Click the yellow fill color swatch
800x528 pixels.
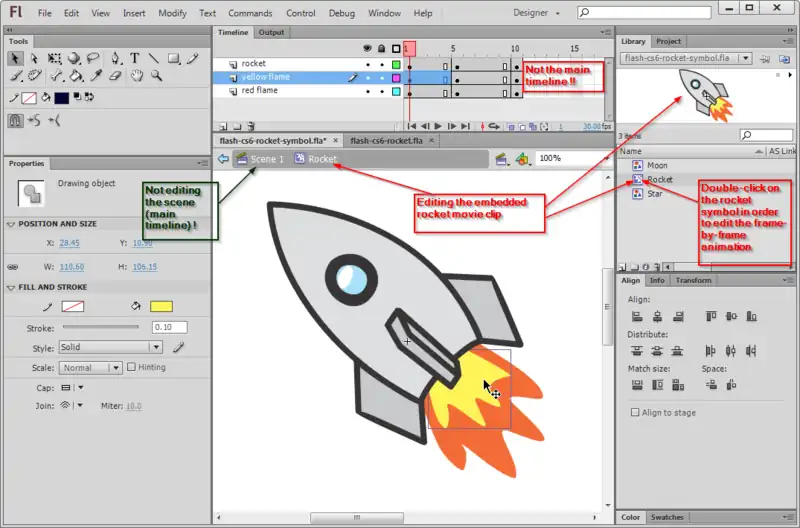pyautogui.click(x=162, y=306)
